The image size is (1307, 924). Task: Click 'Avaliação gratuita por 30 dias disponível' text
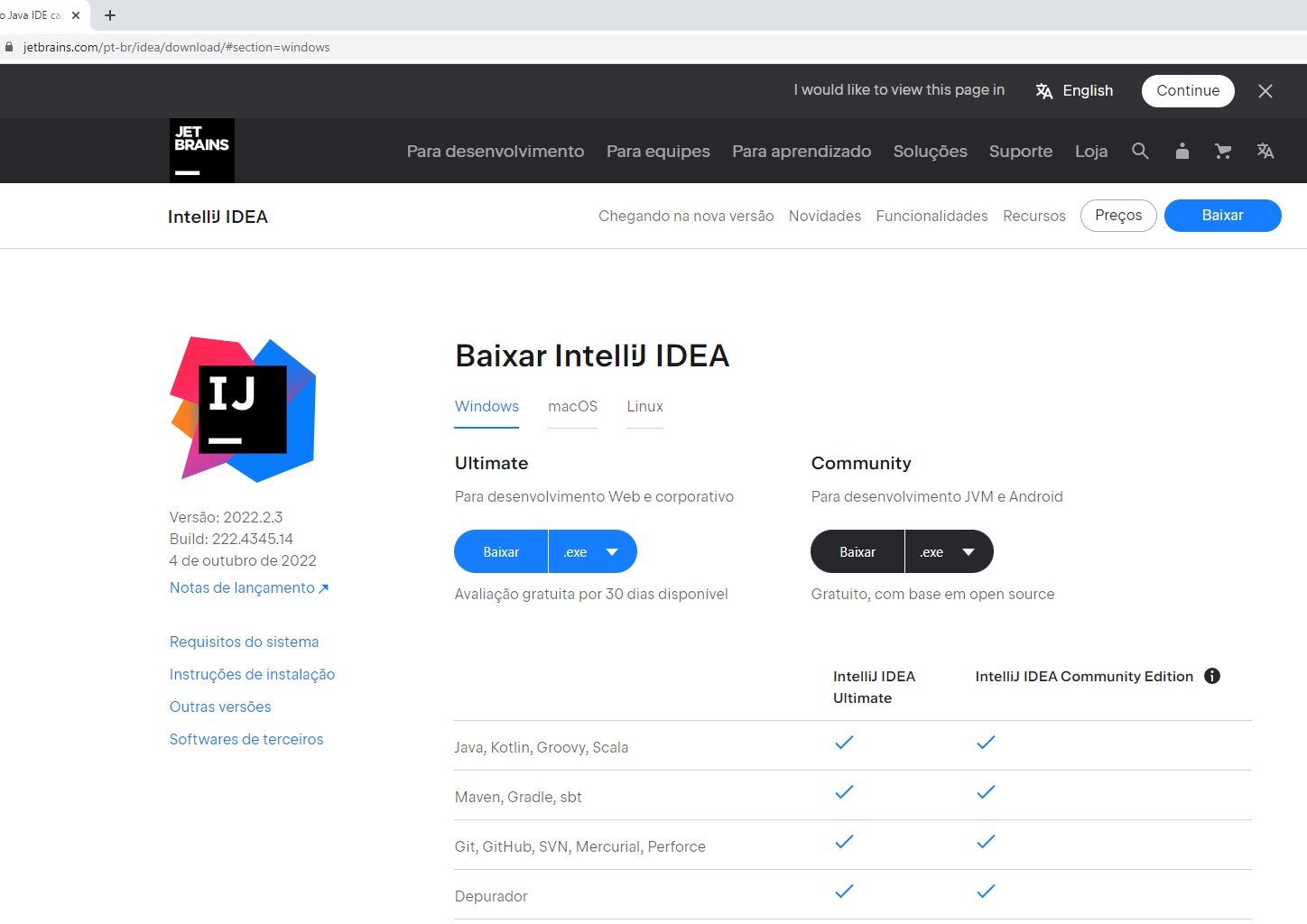(x=591, y=595)
